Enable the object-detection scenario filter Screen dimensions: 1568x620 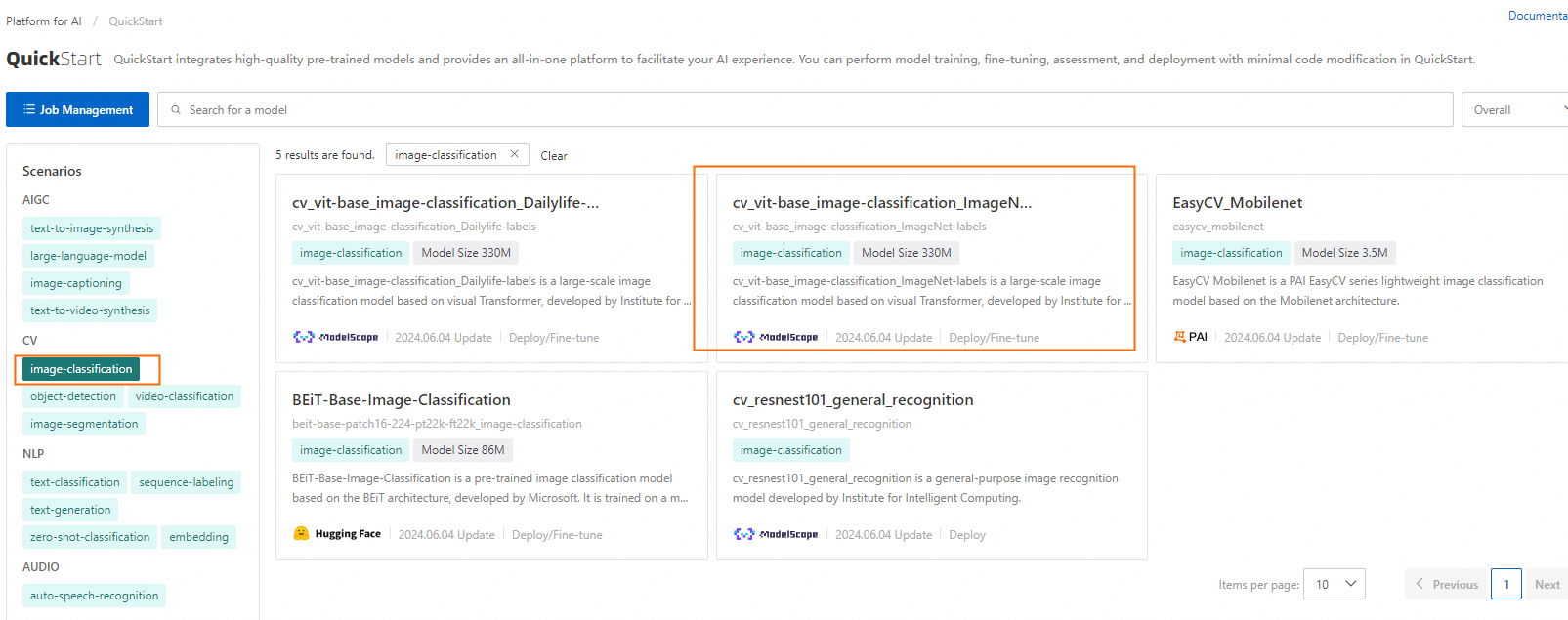73,396
